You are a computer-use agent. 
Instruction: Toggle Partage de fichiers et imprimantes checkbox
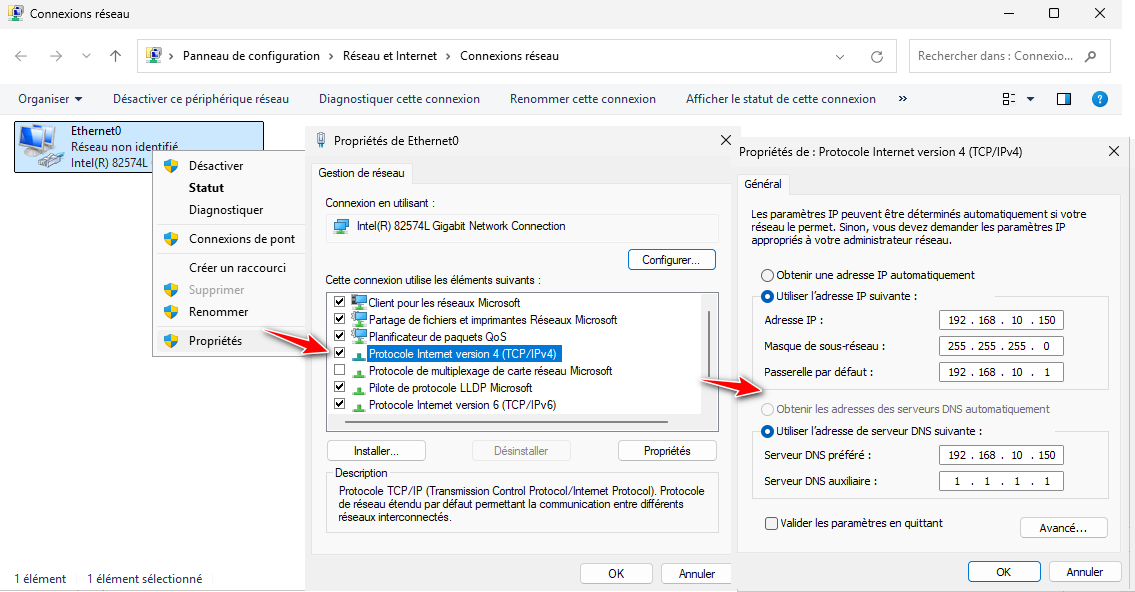click(x=339, y=318)
